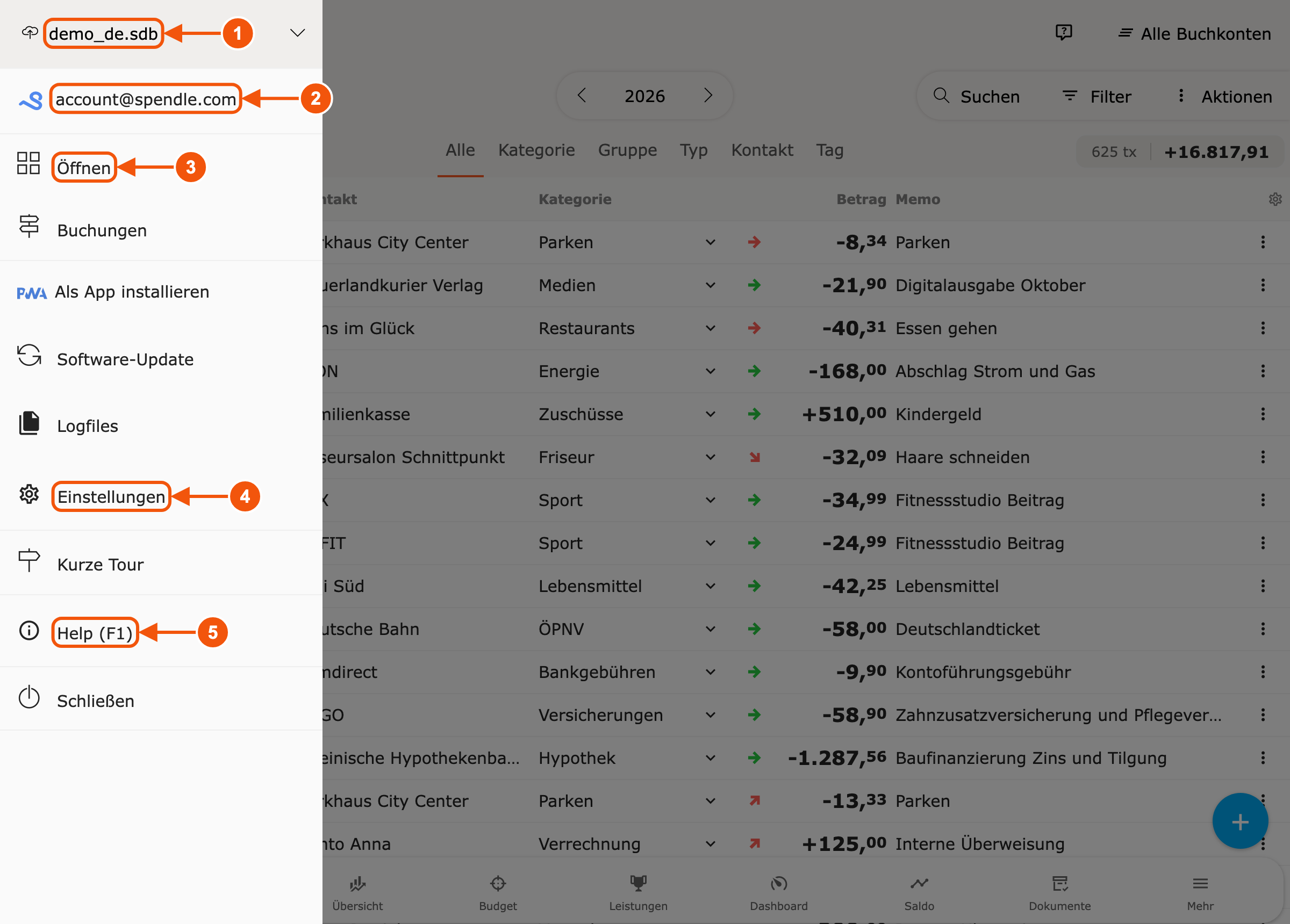Add a new transaction with plus button
Image resolution: width=1290 pixels, height=924 pixels.
pyautogui.click(x=1240, y=821)
